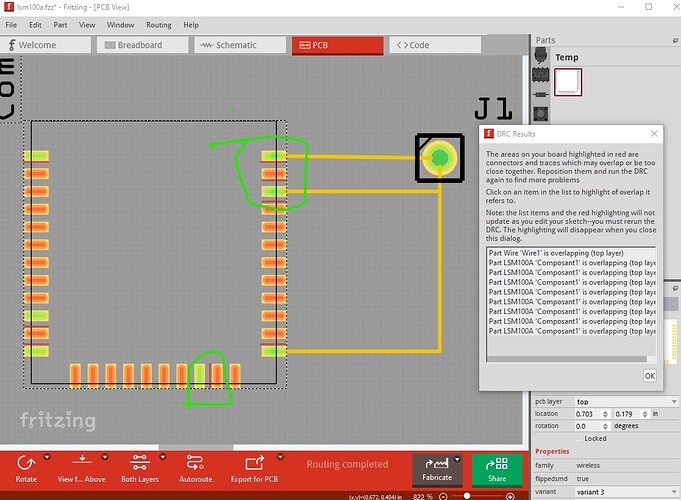Screen dimensions: 681x500
Task: Open the Export for PCB dropdown arrow
Action: [281, 457]
